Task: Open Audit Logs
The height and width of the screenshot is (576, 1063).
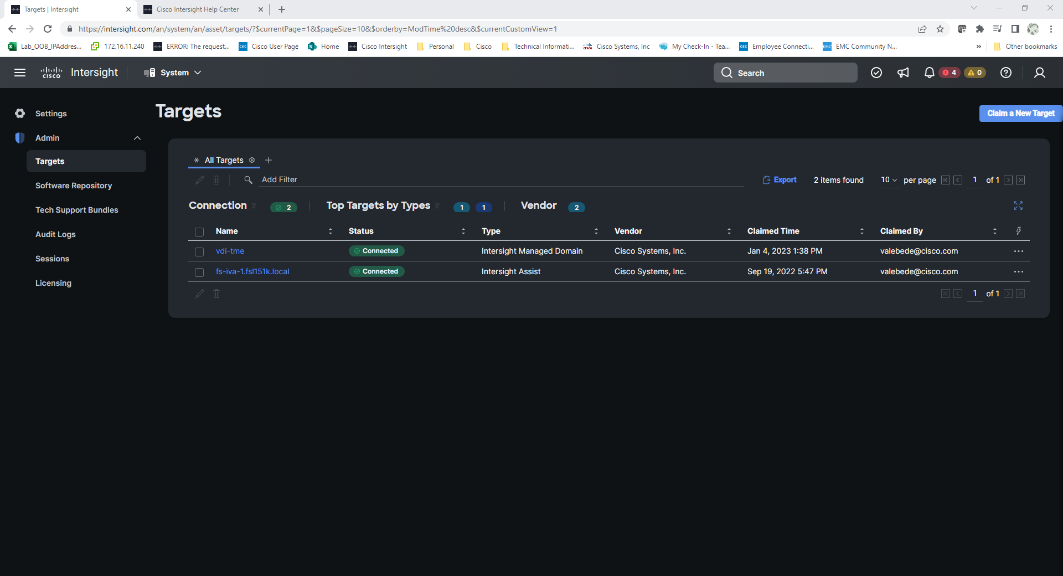Action: click(56, 234)
